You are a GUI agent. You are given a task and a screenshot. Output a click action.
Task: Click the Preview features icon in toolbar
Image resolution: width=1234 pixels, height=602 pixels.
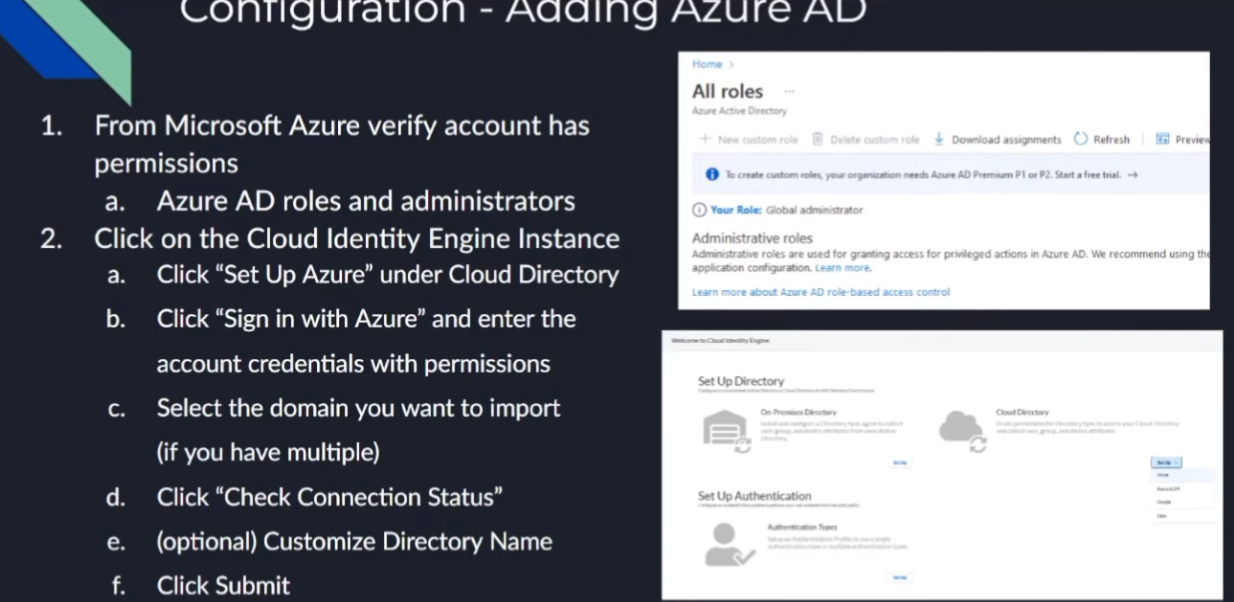coord(1163,140)
